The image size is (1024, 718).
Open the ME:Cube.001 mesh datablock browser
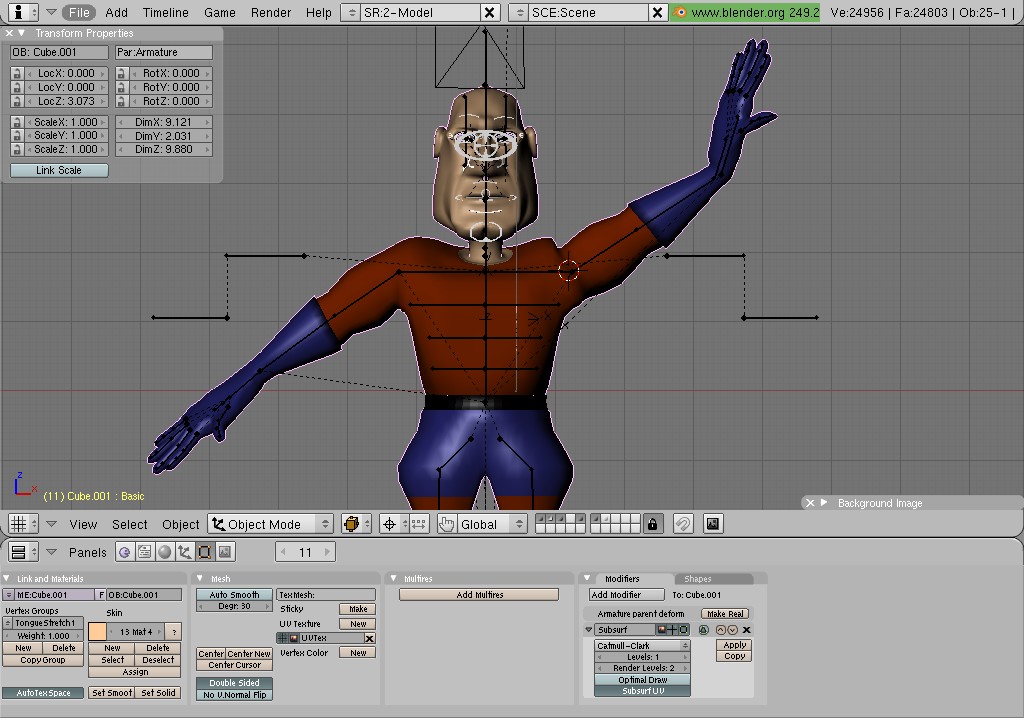8,595
